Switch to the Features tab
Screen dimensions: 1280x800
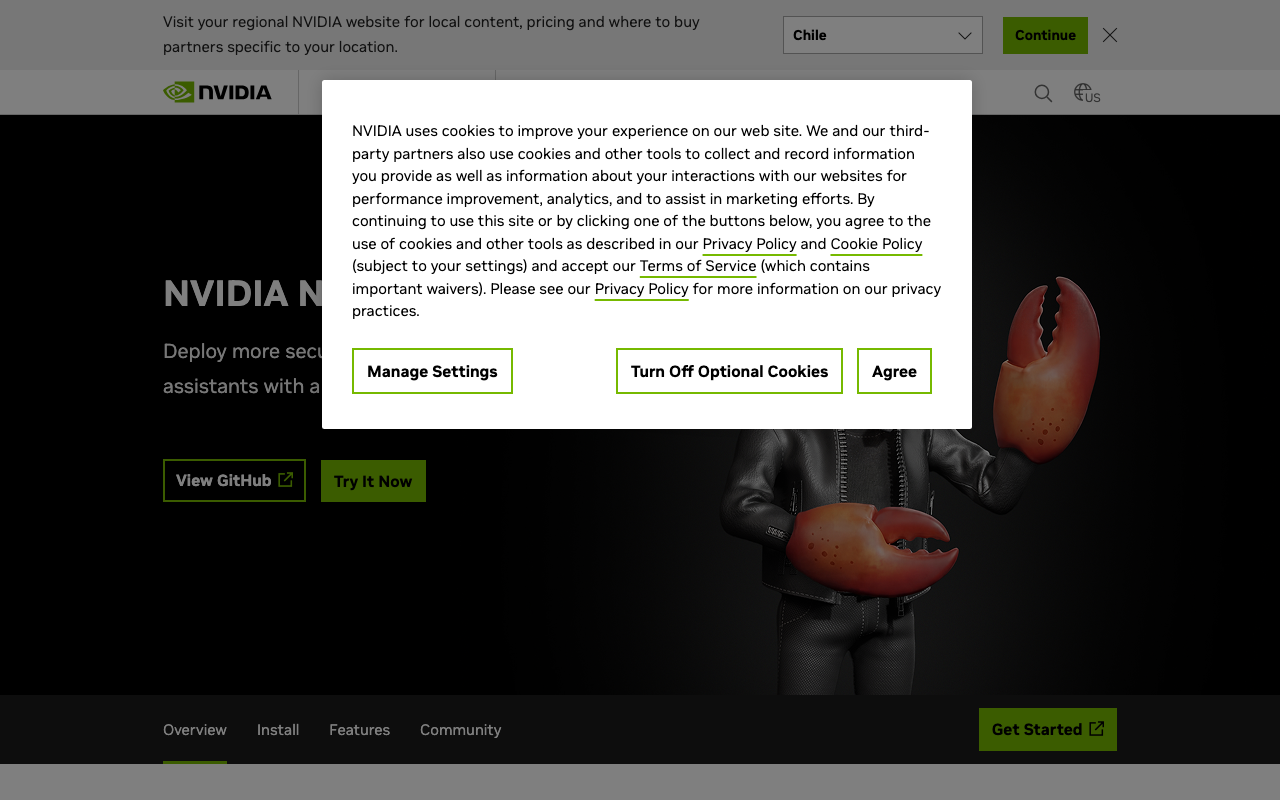click(x=359, y=730)
